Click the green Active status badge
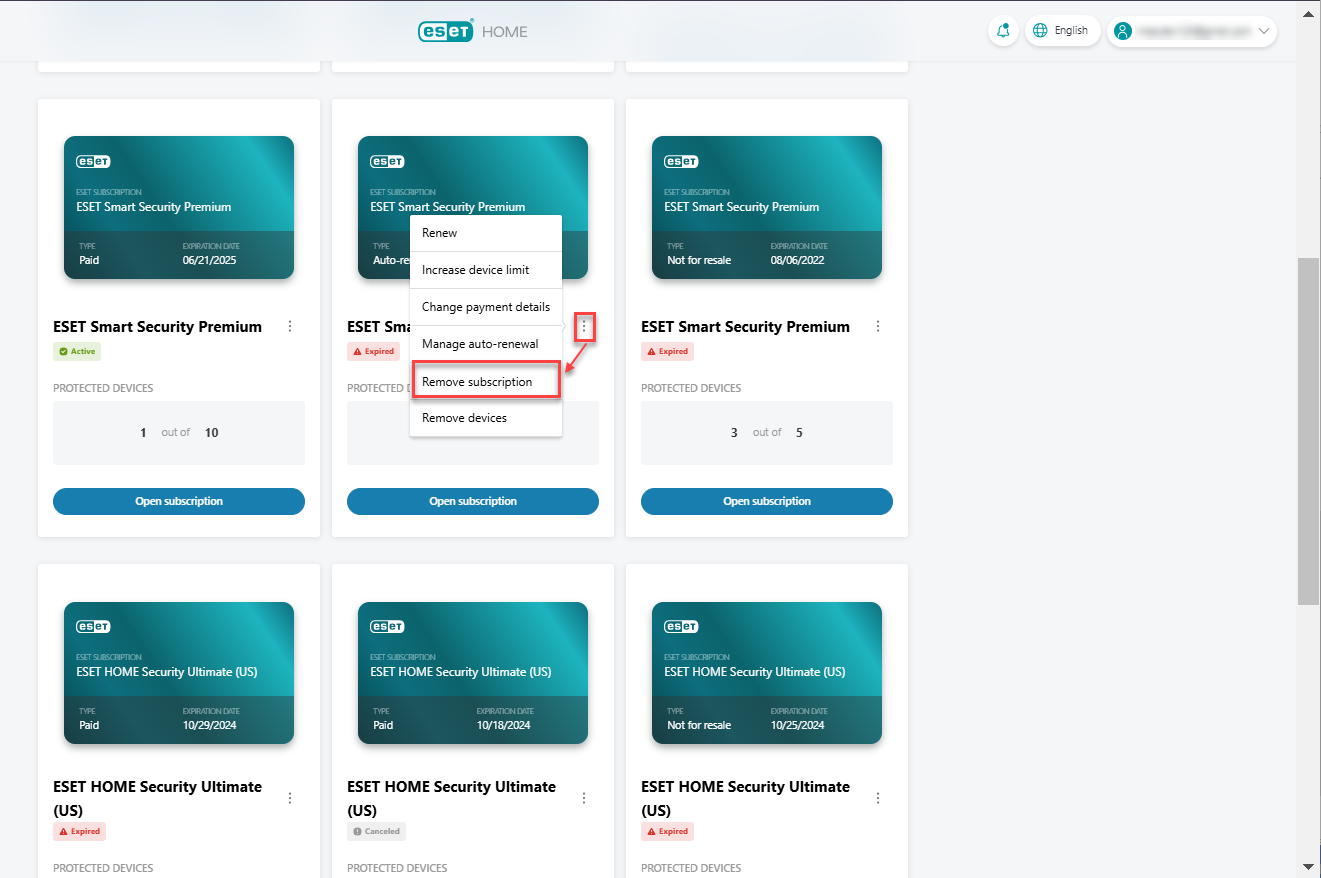The width and height of the screenshot is (1321, 878). (x=77, y=351)
